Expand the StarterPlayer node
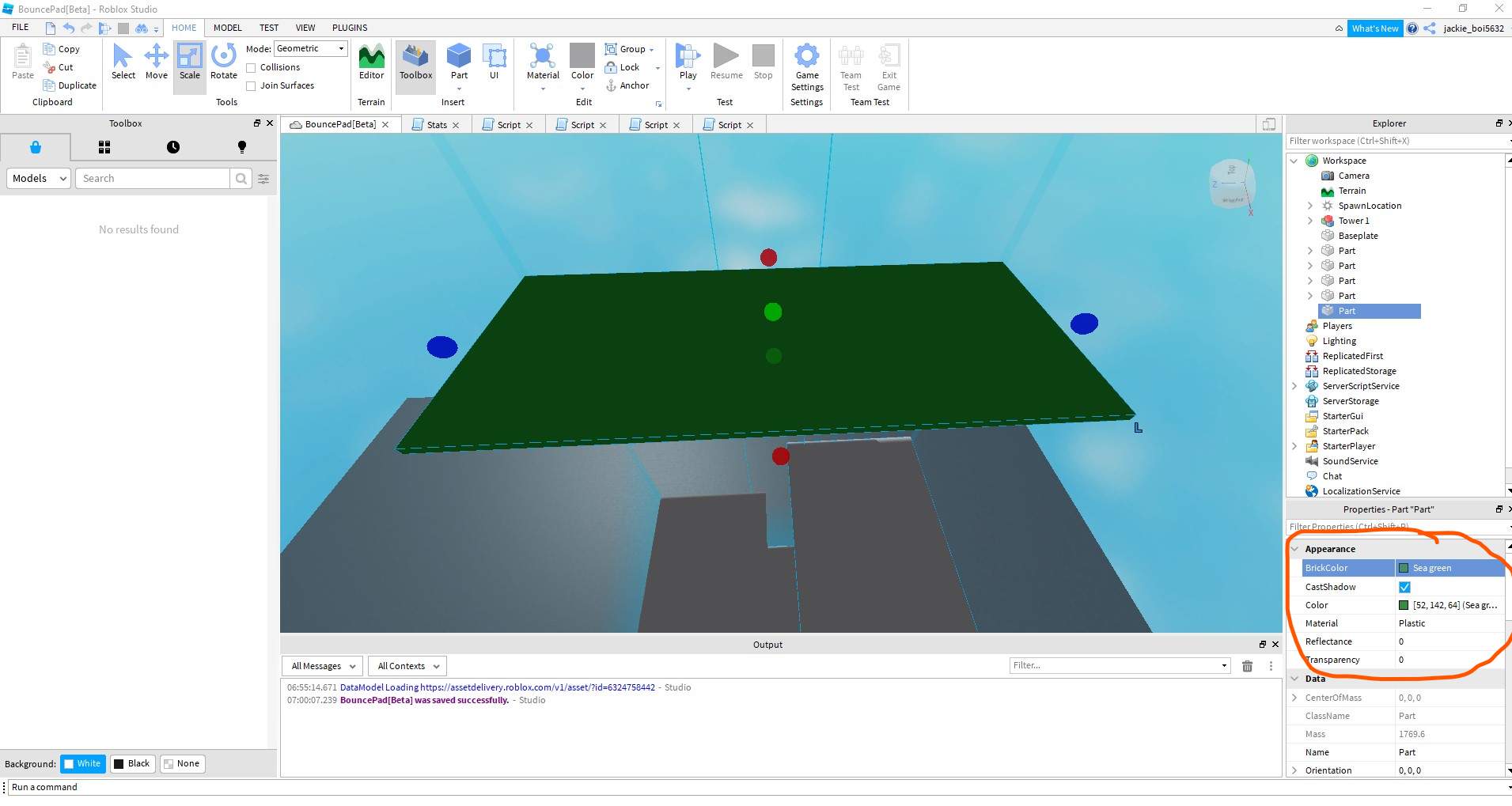The image size is (1512, 806). click(x=1294, y=446)
